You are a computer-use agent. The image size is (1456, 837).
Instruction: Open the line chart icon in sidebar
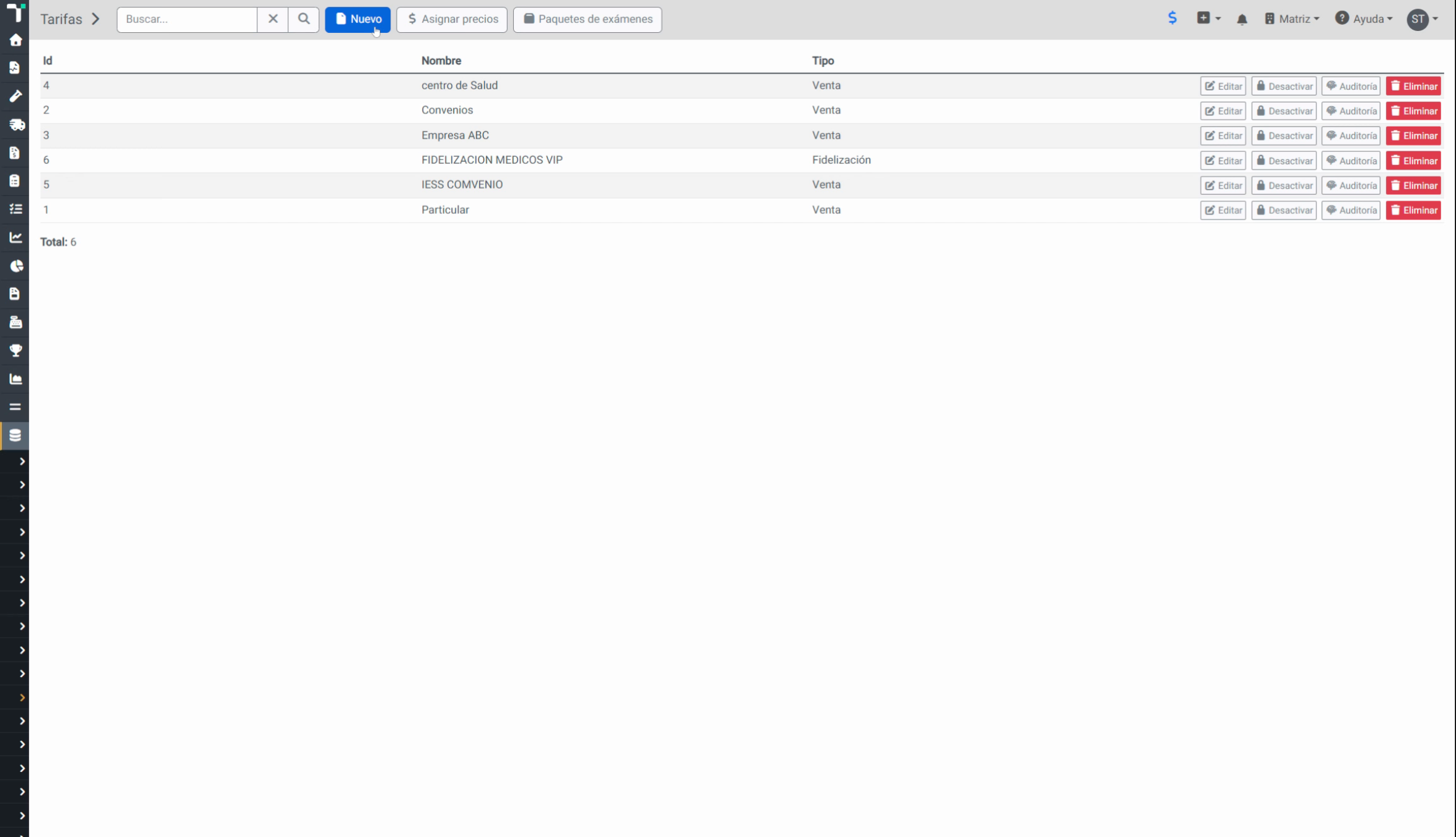tap(15, 237)
